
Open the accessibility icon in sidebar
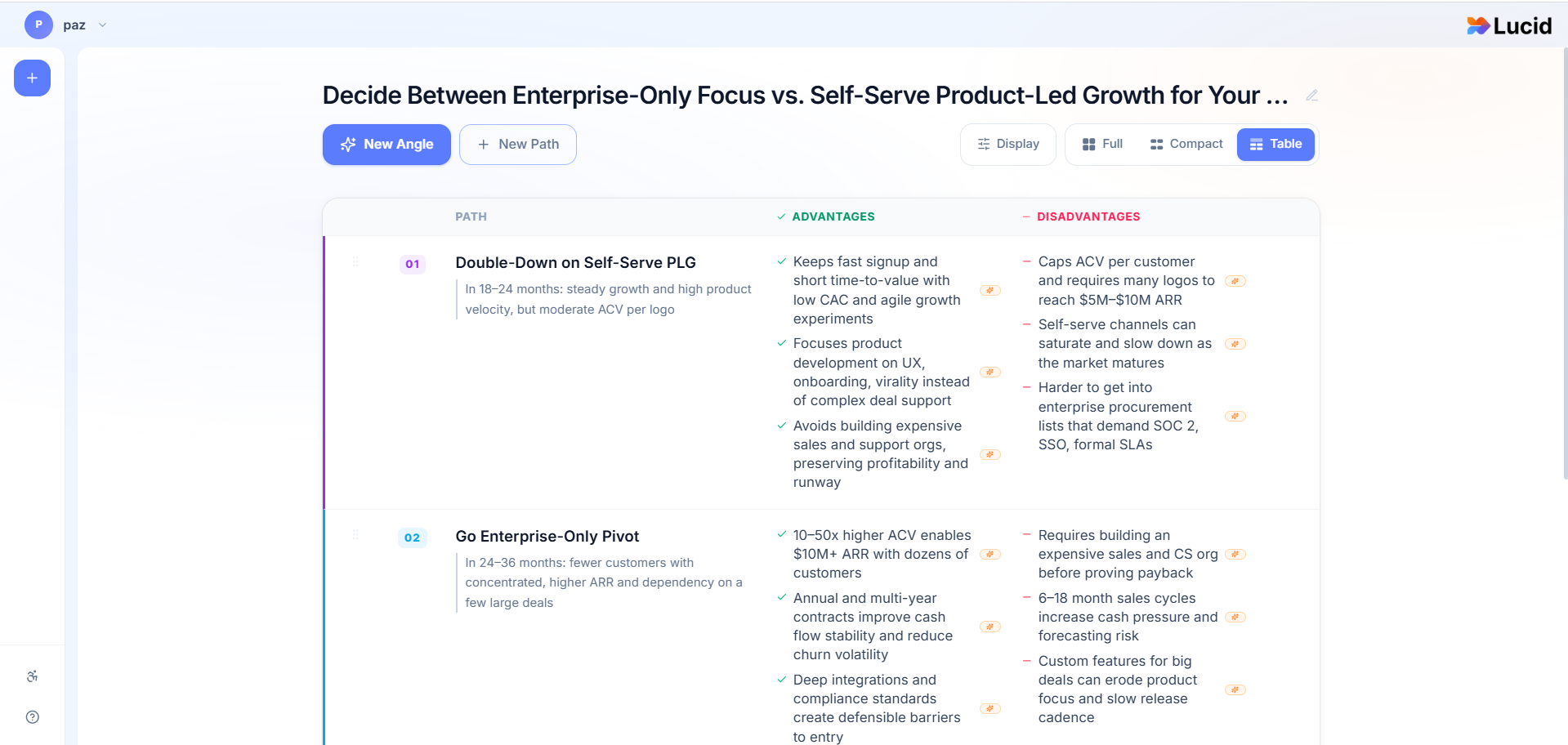click(32, 676)
